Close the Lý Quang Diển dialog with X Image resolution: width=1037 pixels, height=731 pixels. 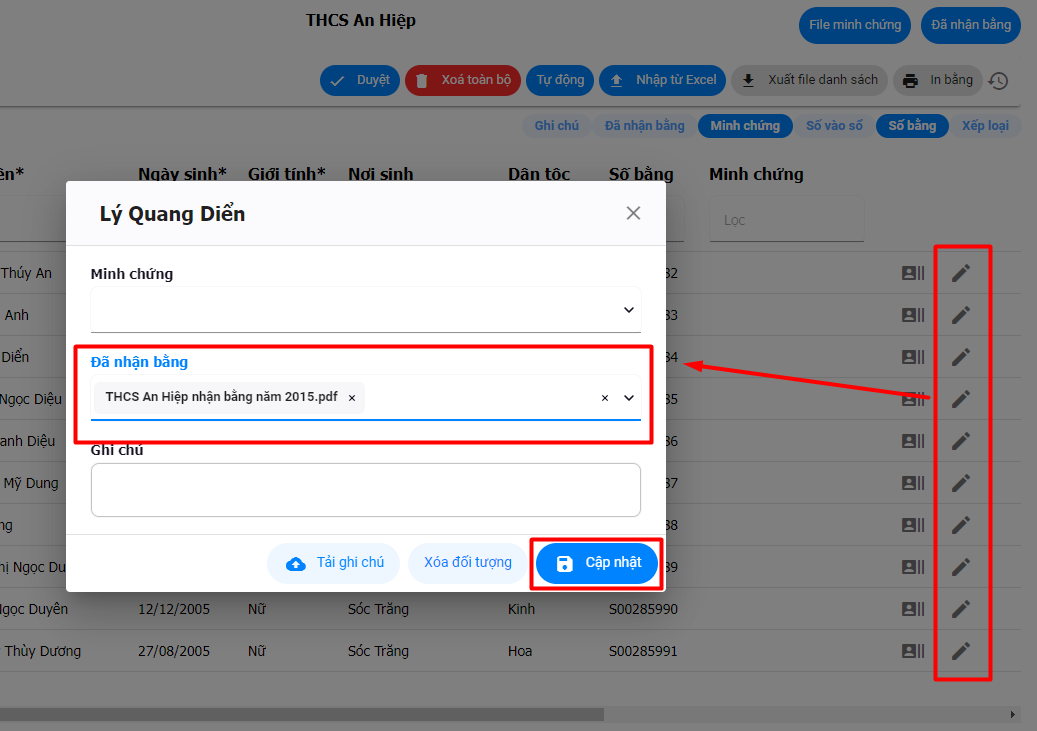tap(633, 213)
